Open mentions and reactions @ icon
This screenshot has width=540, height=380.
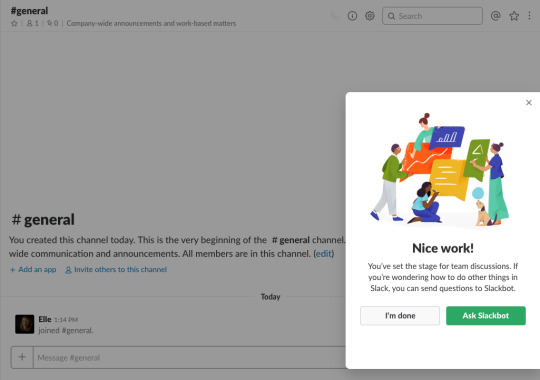[x=495, y=16]
